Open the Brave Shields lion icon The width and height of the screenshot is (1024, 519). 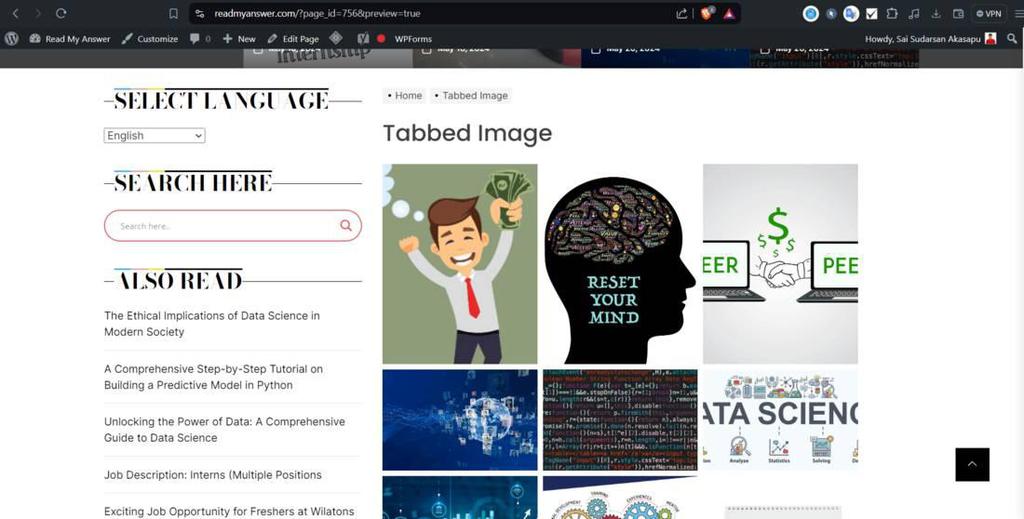[x=706, y=13]
